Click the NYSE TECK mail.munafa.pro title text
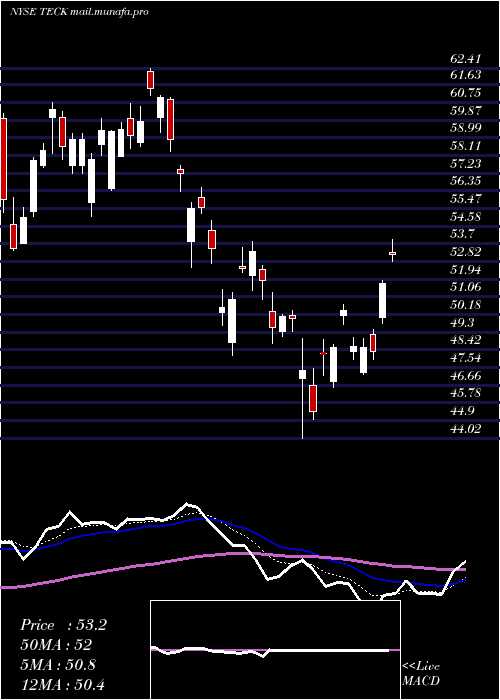 coord(79,12)
